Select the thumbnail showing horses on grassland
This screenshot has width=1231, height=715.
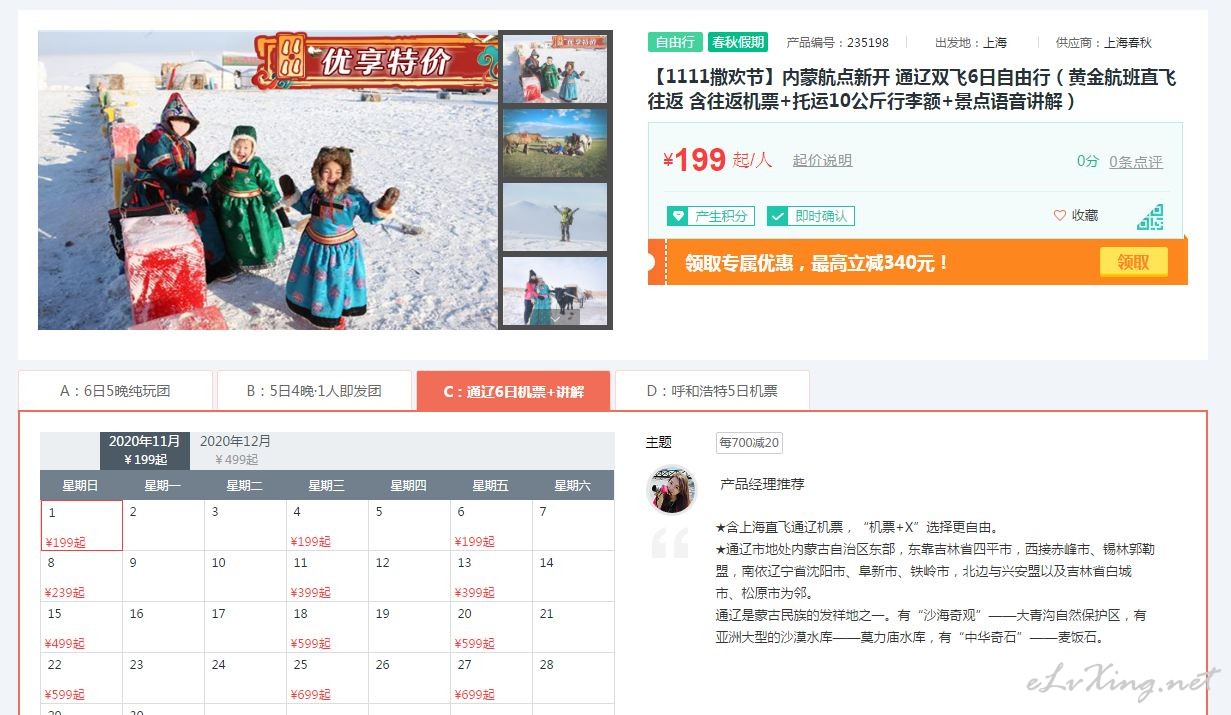coord(555,143)
